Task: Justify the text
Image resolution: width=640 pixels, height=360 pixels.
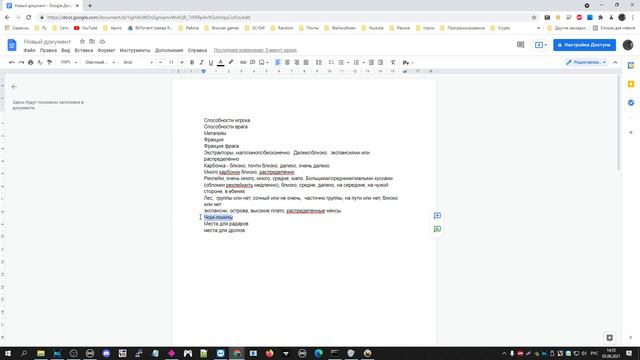Action: 306,62
